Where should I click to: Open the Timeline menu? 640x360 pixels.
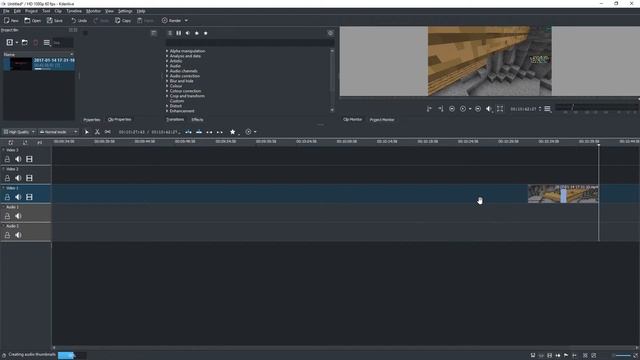[x=74, y=11]
